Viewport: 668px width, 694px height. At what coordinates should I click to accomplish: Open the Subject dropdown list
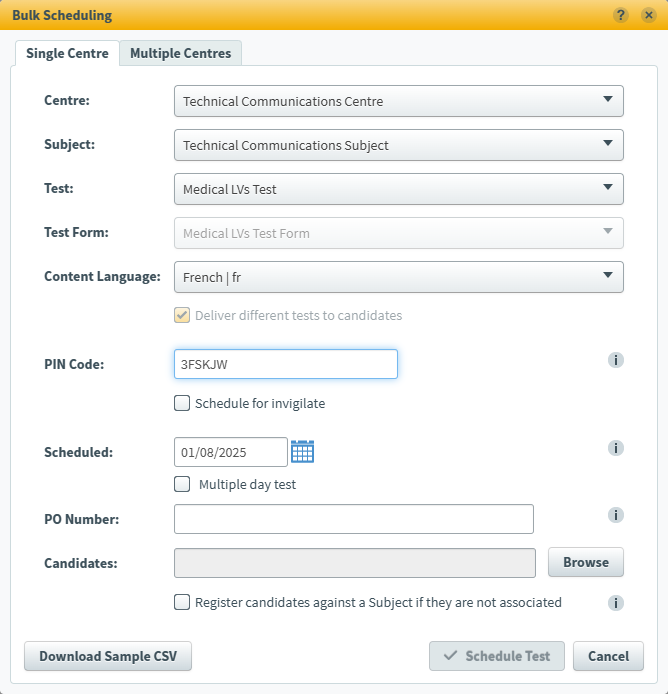click(399, 145)
